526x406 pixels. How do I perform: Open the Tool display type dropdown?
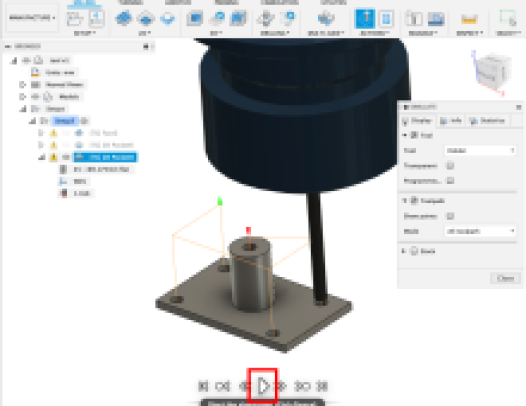pyautogui.click(x=480, y=150)
